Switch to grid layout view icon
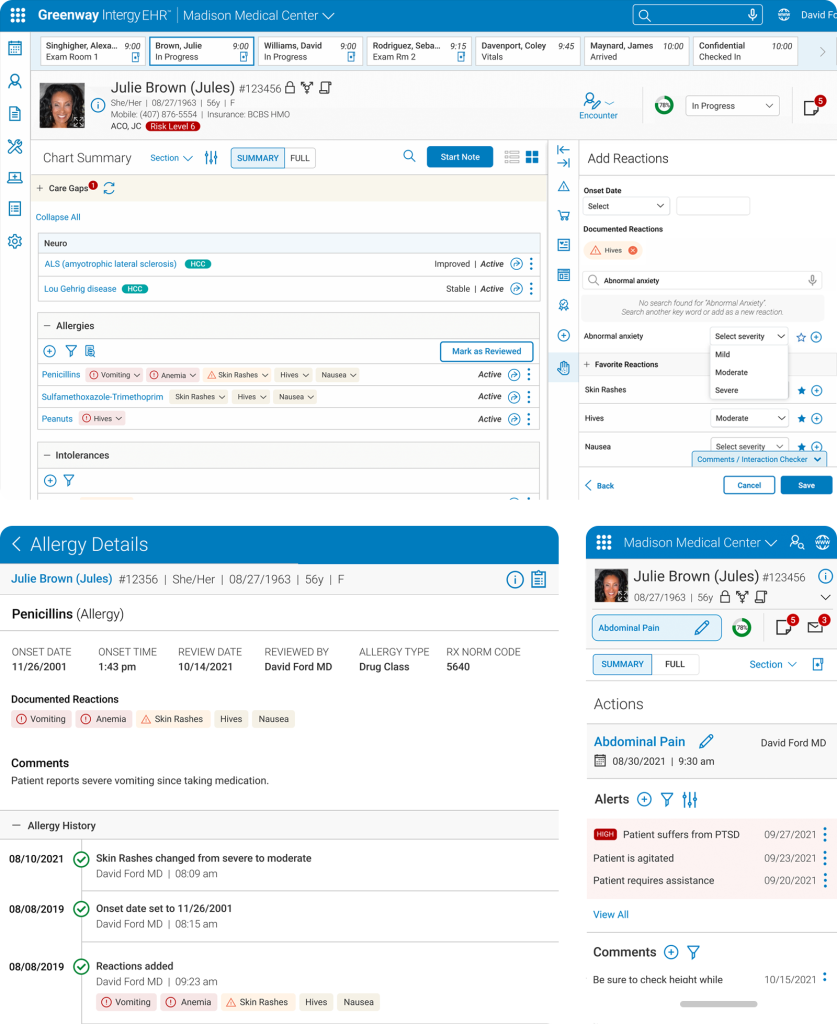The width and height of the screenshot is (837, 1024). (533, 157)
